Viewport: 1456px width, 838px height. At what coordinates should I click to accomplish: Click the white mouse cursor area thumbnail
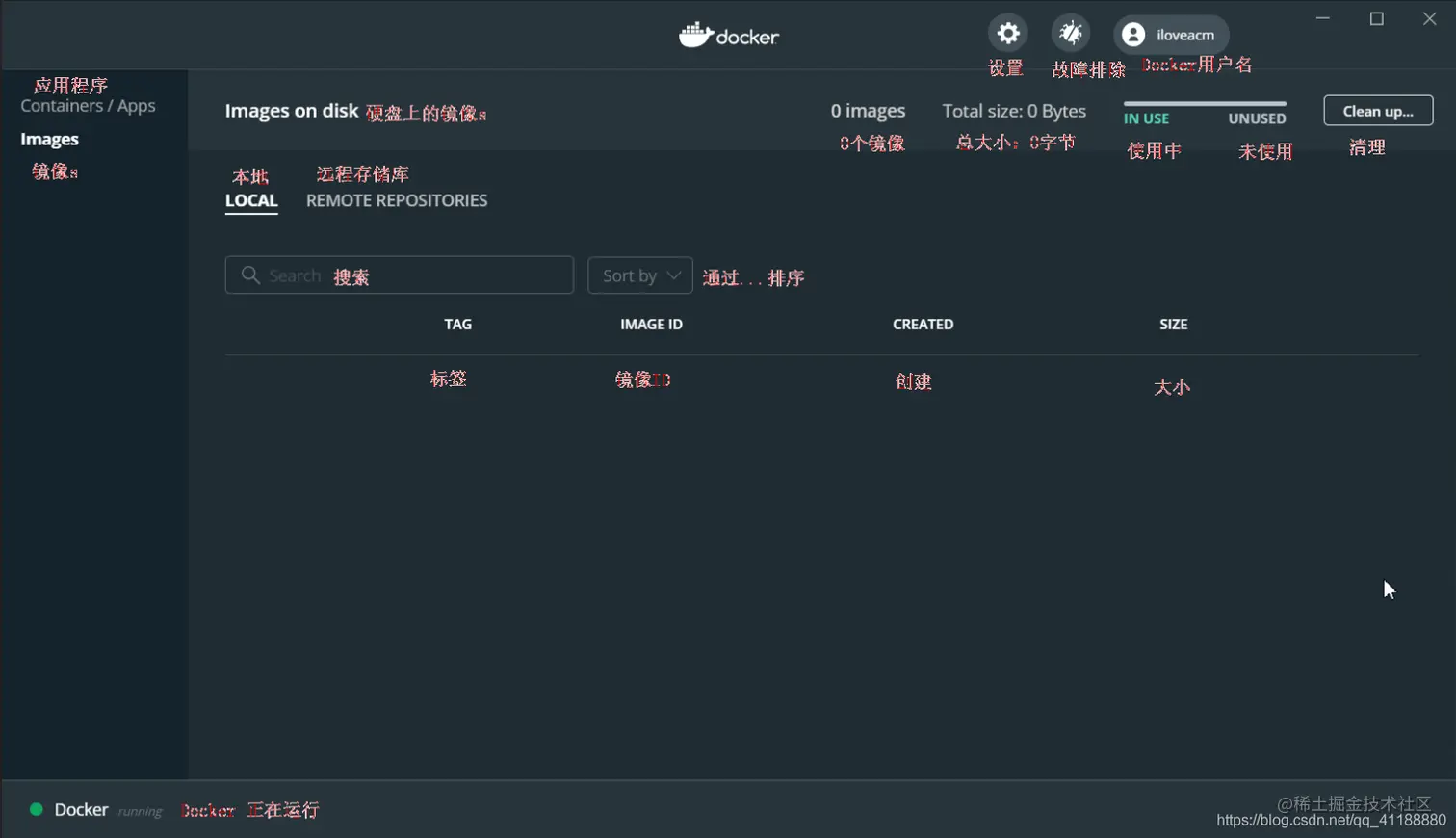(x=1390, y=589)
